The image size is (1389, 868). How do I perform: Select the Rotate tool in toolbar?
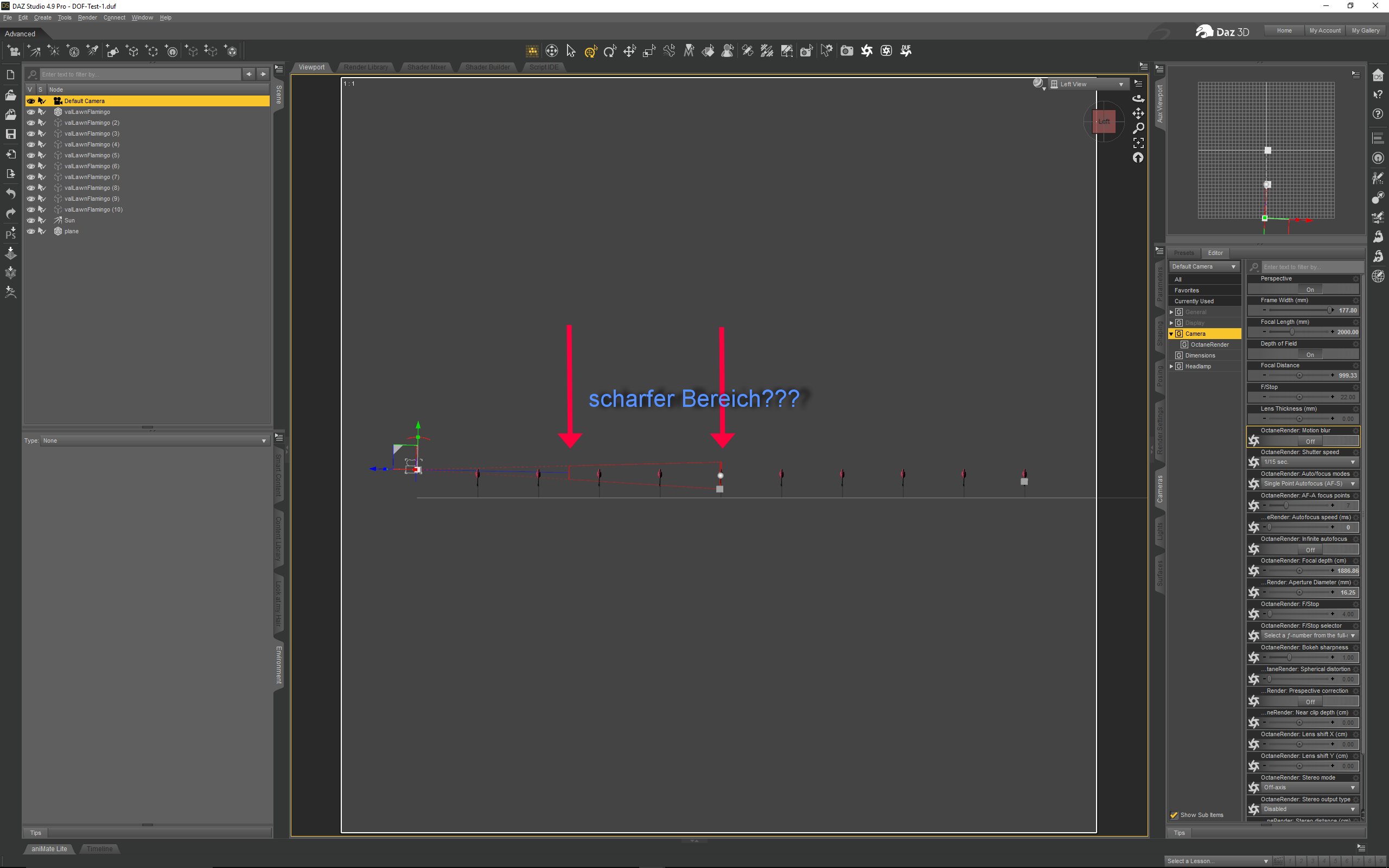pyautogui.click(x=609, y=51)
